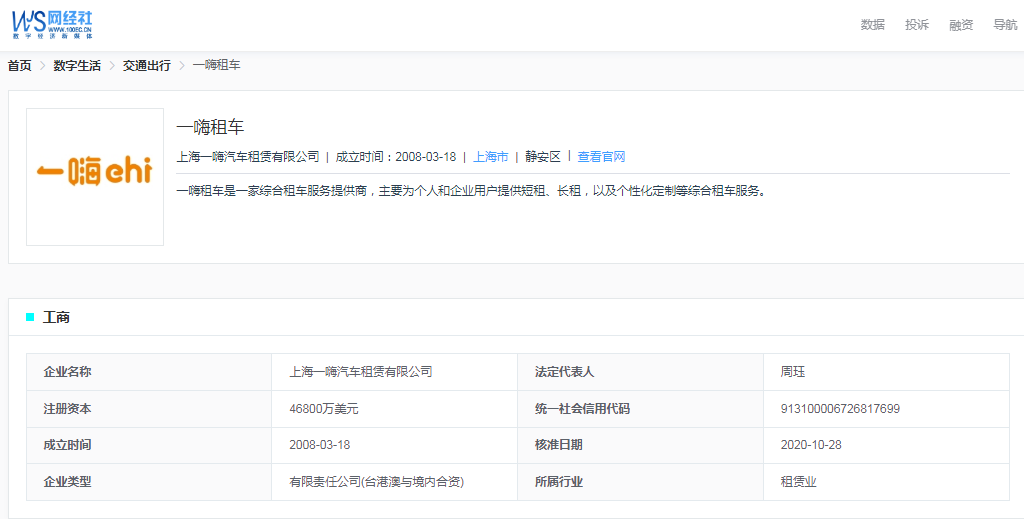Image resolution: width=1024 pixels, height=519 pixels.
Task: Open the 数据 navigation menu
Action: coord(872,25)
